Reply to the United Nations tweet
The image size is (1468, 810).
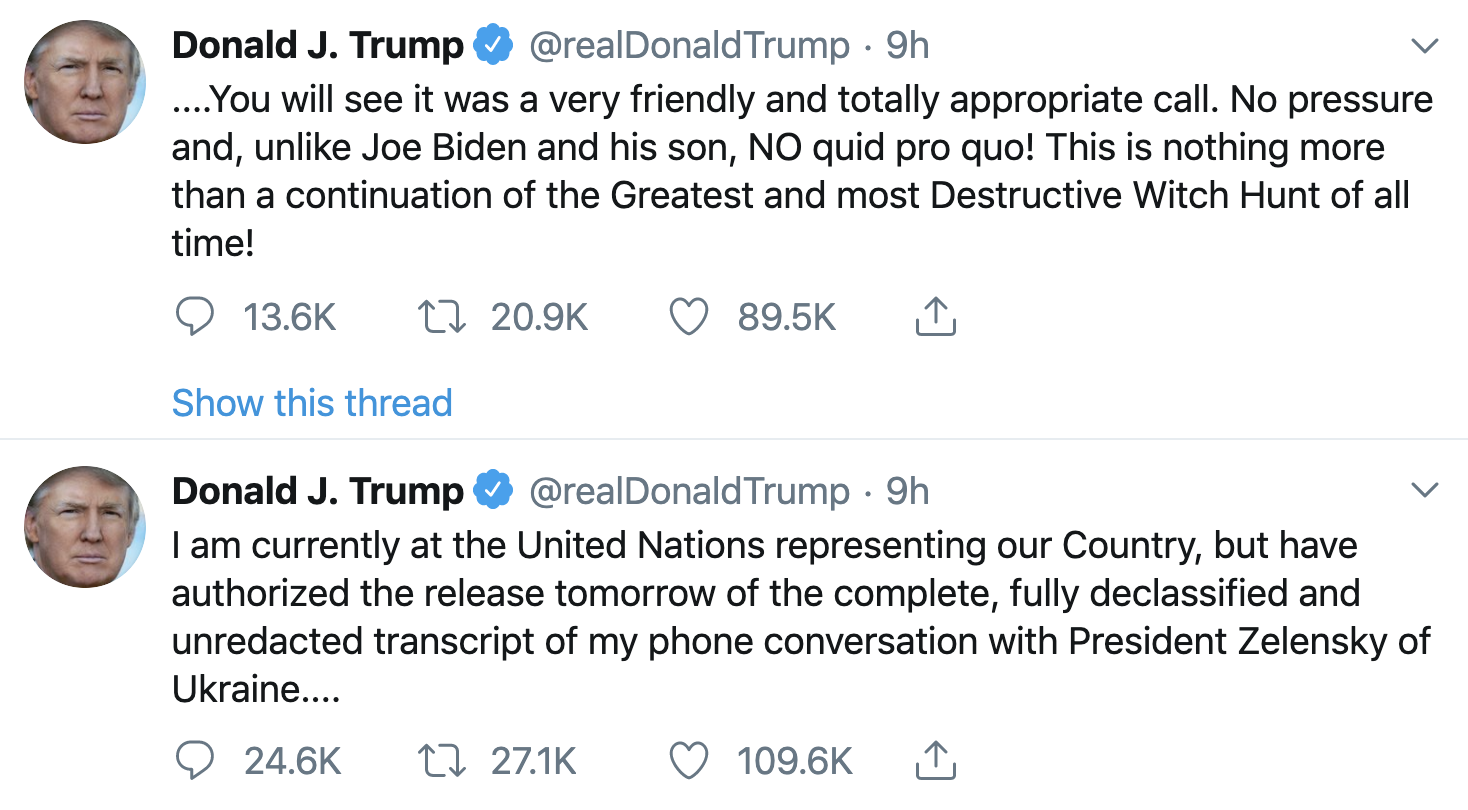pyautogui.click(x=195, y=763)
